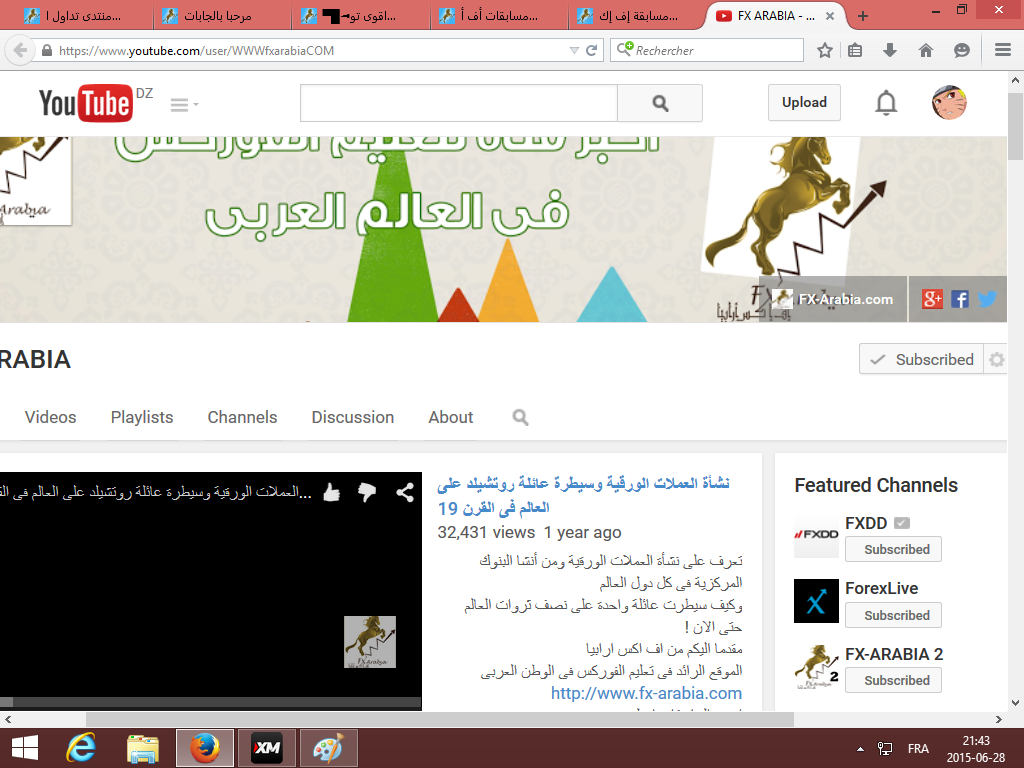Viewport: 1024px width, 768px height.
Task: Close the FX ARABIA browser tab
Action: 829,16
